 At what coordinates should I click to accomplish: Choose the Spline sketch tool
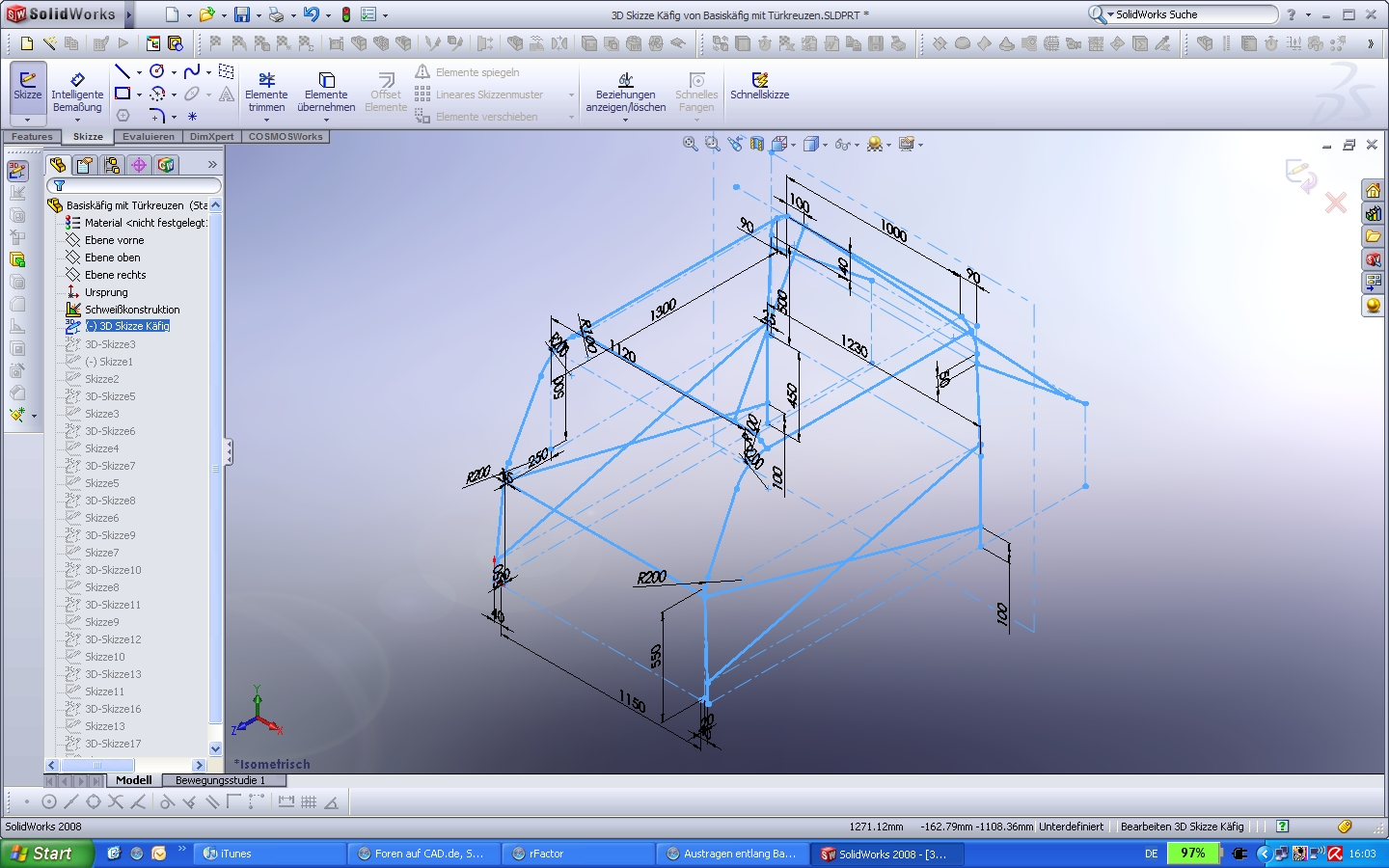(192, 72)
